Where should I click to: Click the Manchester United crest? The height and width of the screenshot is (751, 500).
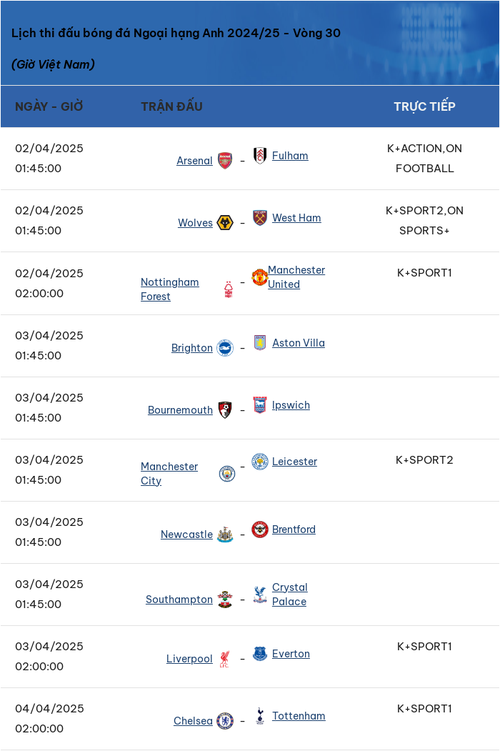(260, 277)
